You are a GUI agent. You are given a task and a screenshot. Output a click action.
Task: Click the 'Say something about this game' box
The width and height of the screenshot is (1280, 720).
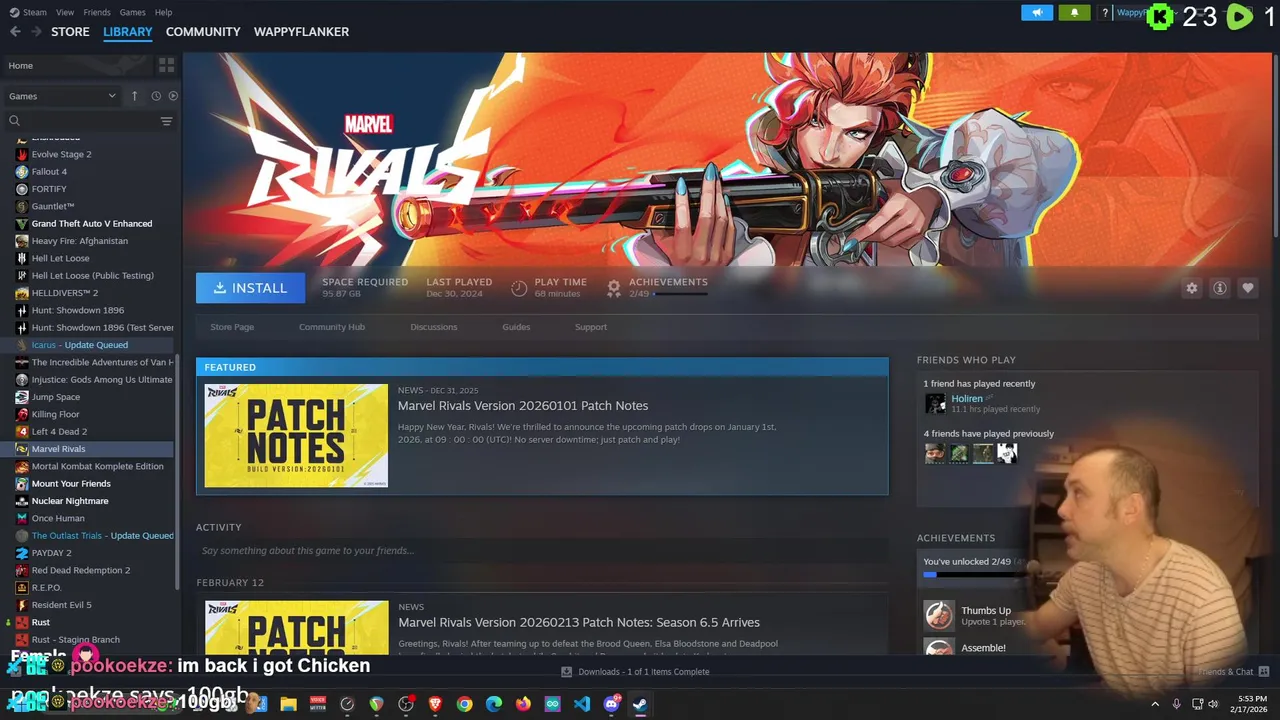point(542,550)
